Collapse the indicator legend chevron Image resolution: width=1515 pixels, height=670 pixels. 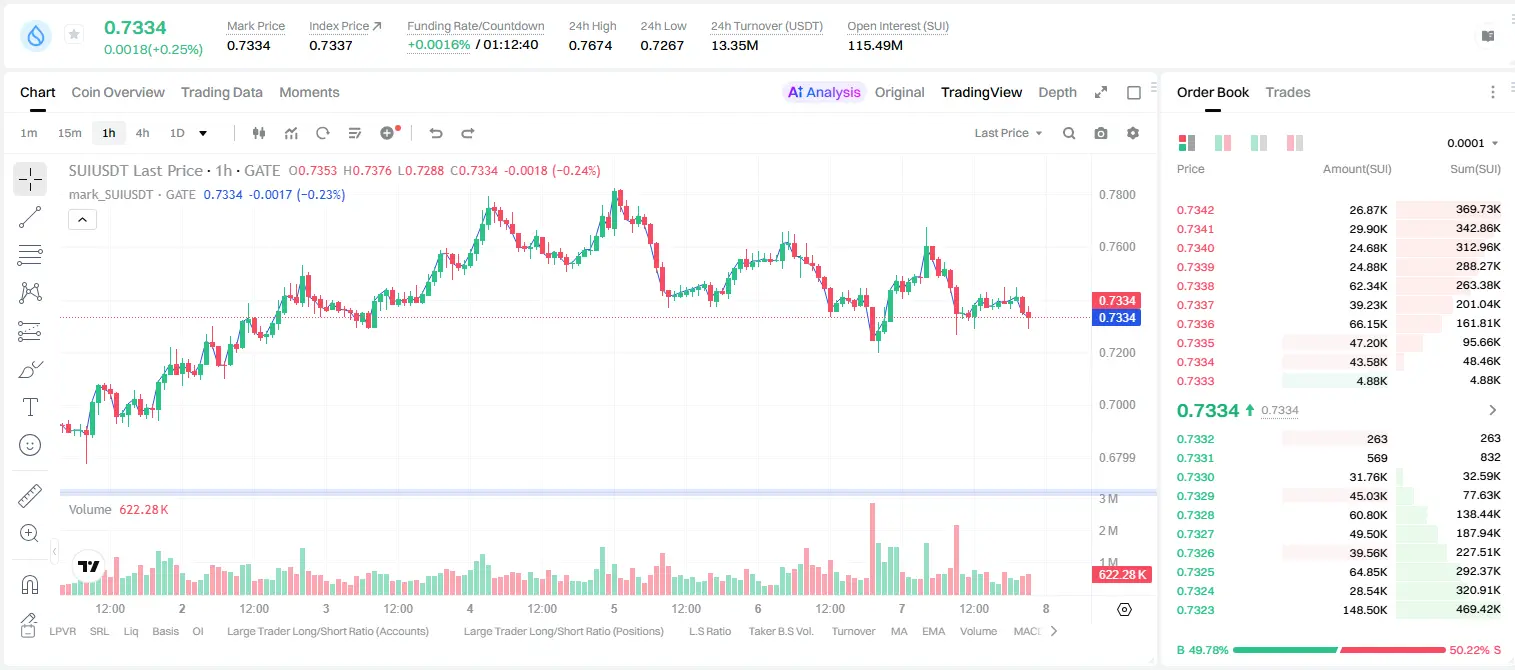pyautogui.click(x=82, y=220)
